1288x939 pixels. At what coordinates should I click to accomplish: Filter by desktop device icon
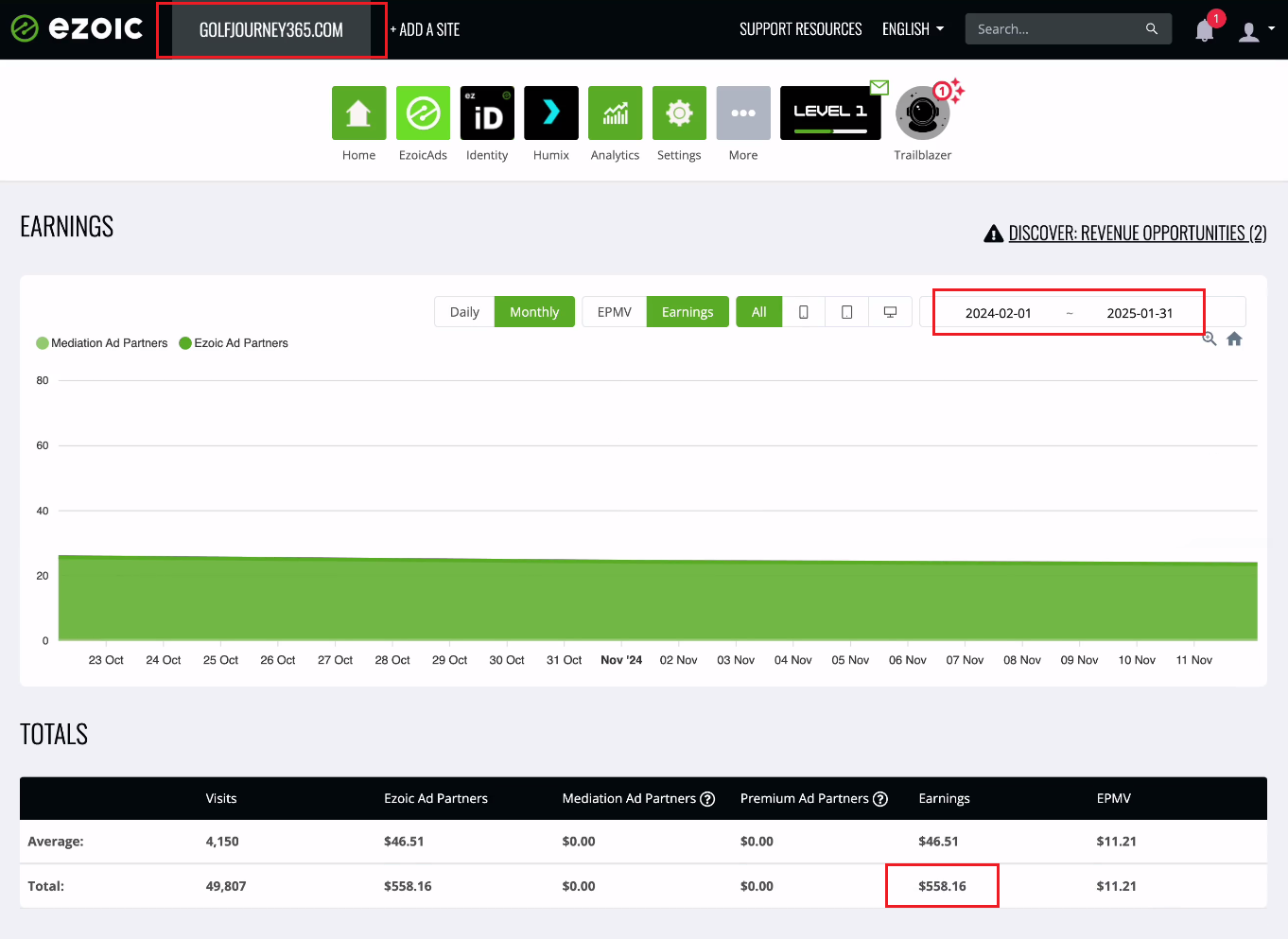pyautogui.click(x=890, y=312)
